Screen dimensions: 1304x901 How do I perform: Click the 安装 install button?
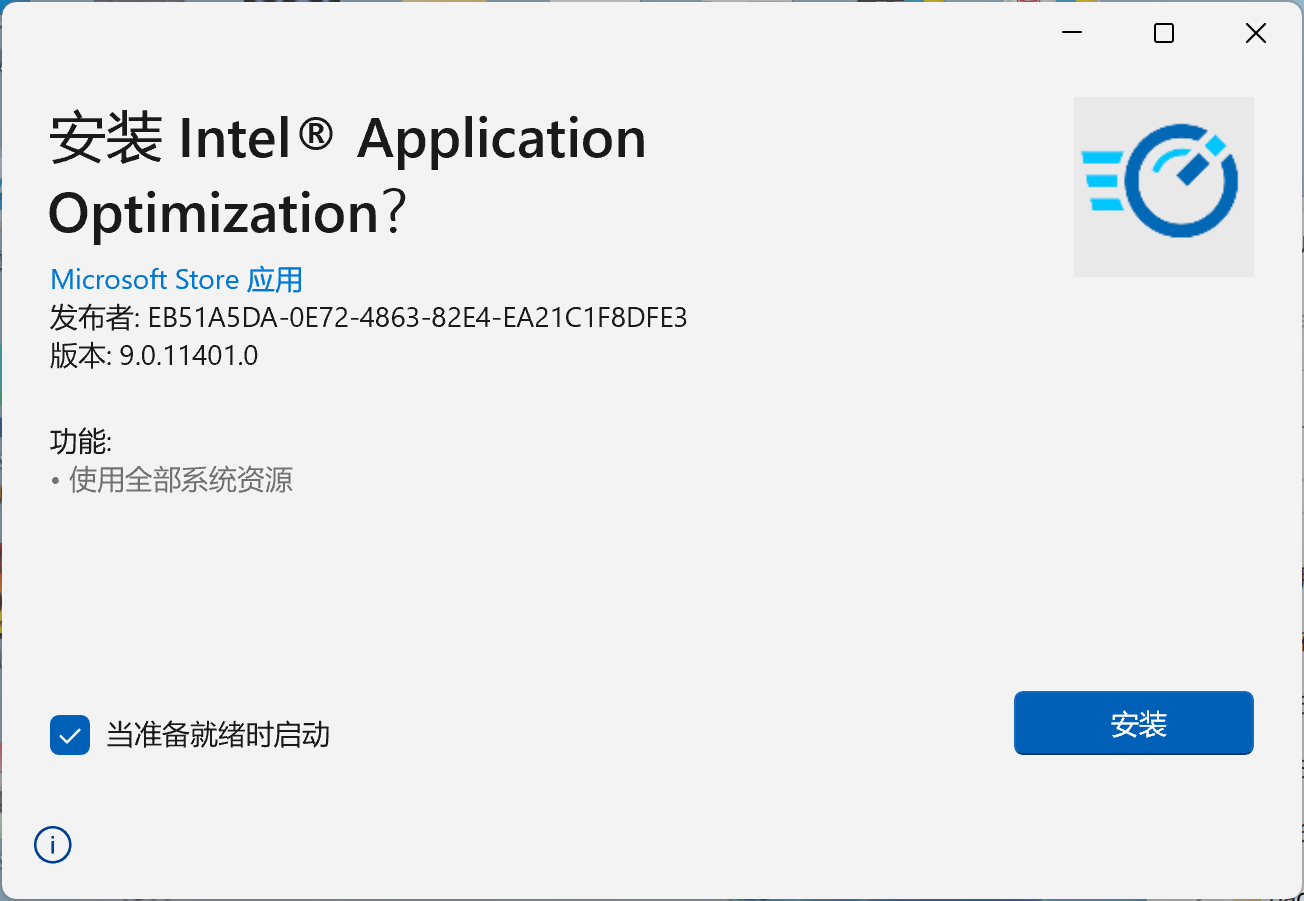(x=1133, y=723)
